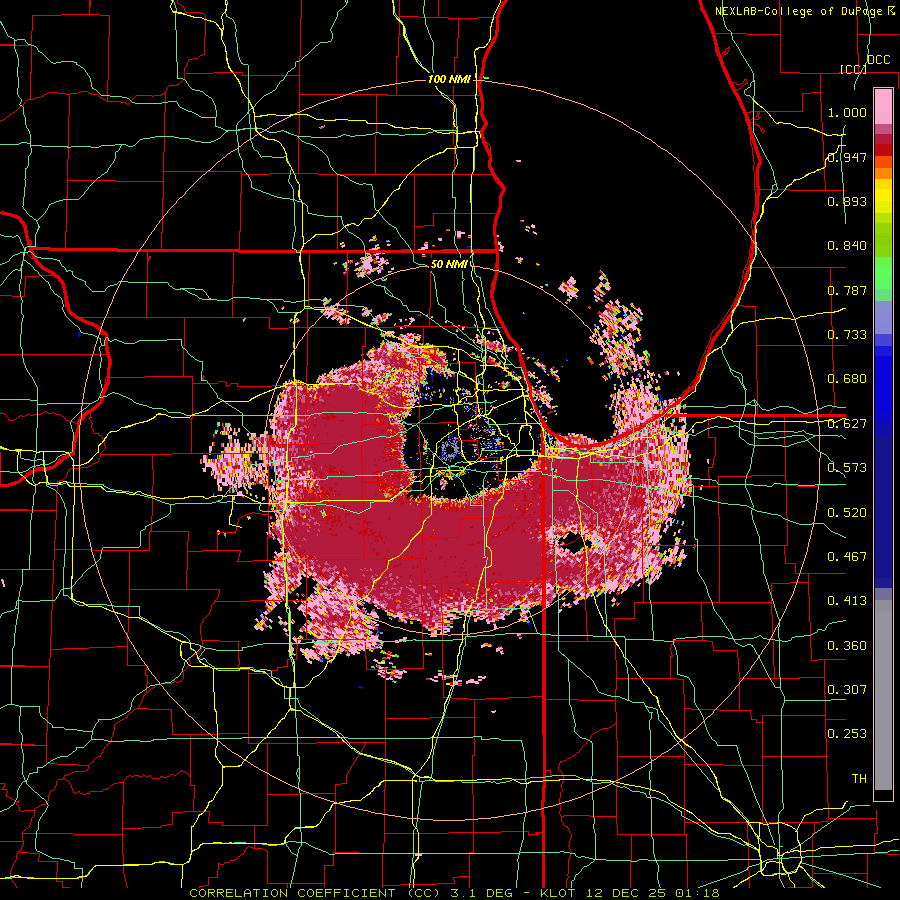The height and width of the screenshot is (900, 900).
Task: Select the 0.253 legend value
Action: (847, 734)
